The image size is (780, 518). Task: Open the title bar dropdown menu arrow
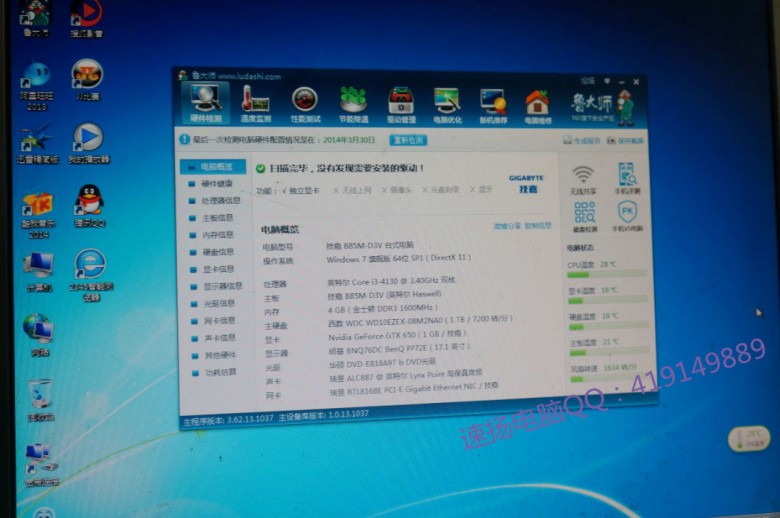(x=607, y=81)
